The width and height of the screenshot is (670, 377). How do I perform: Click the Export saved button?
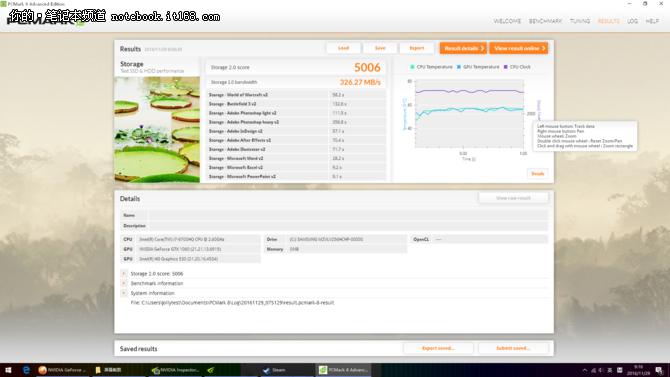[x=438, y=348]
